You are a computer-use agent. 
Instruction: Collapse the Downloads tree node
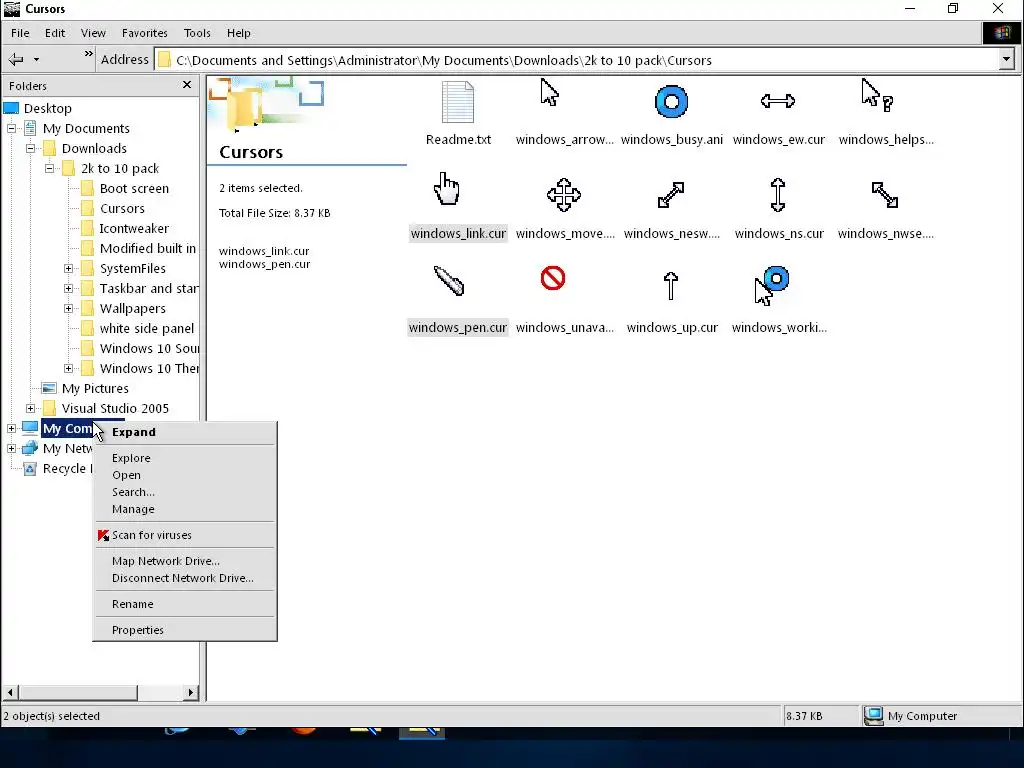(30, 149)
